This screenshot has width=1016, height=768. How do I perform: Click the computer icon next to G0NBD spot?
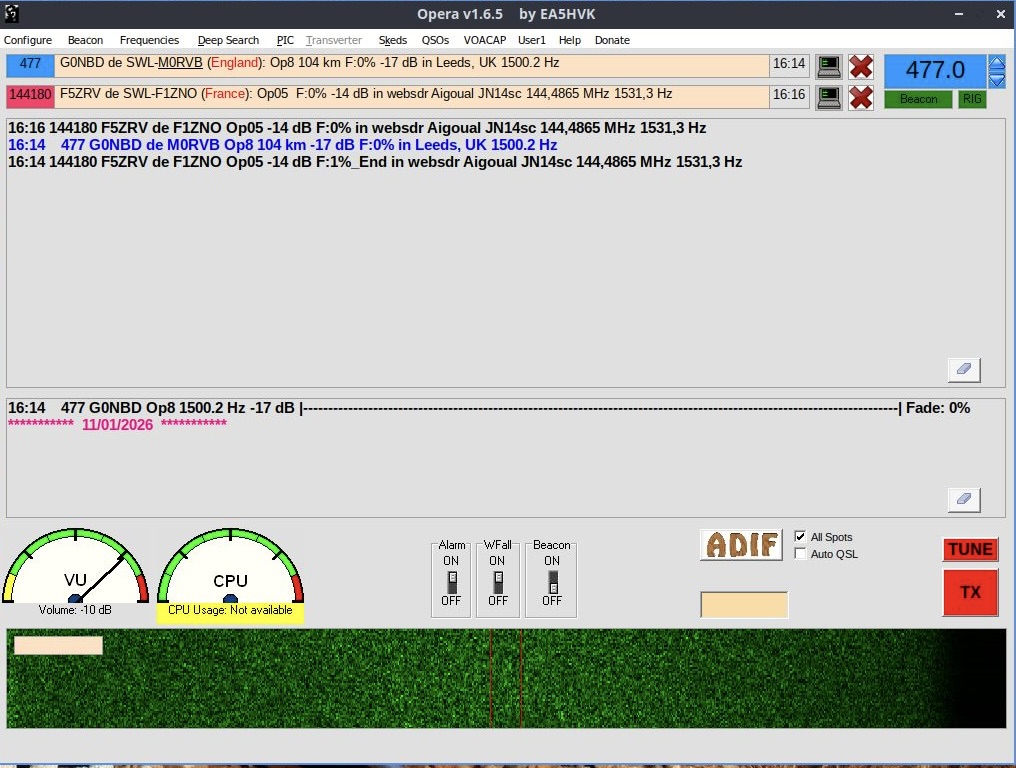[x=828, y=63]
